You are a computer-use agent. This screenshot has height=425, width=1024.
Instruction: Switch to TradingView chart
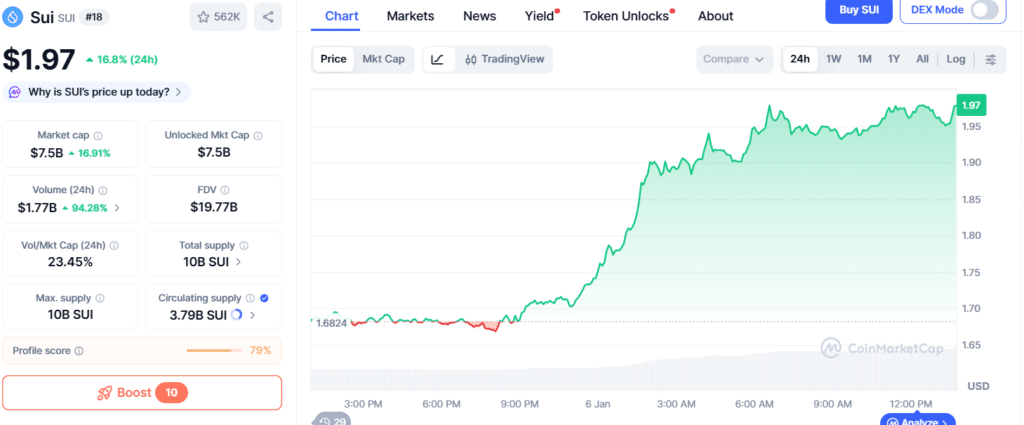pyautogui.click(x=504, y=59)
